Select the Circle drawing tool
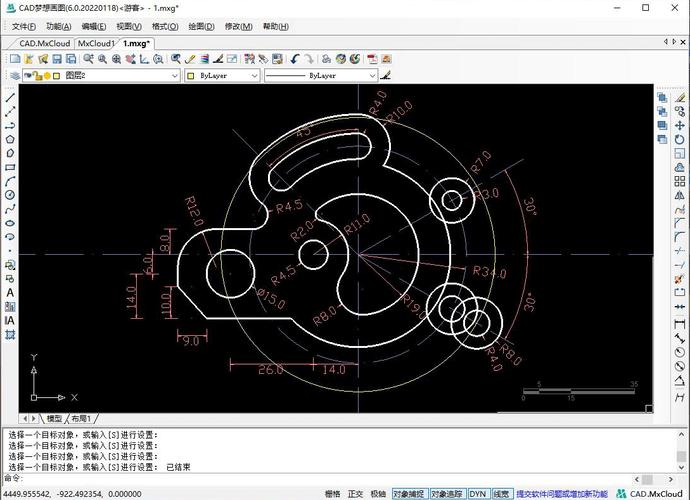This screenshot has width=690, height=500. [10, 195]
